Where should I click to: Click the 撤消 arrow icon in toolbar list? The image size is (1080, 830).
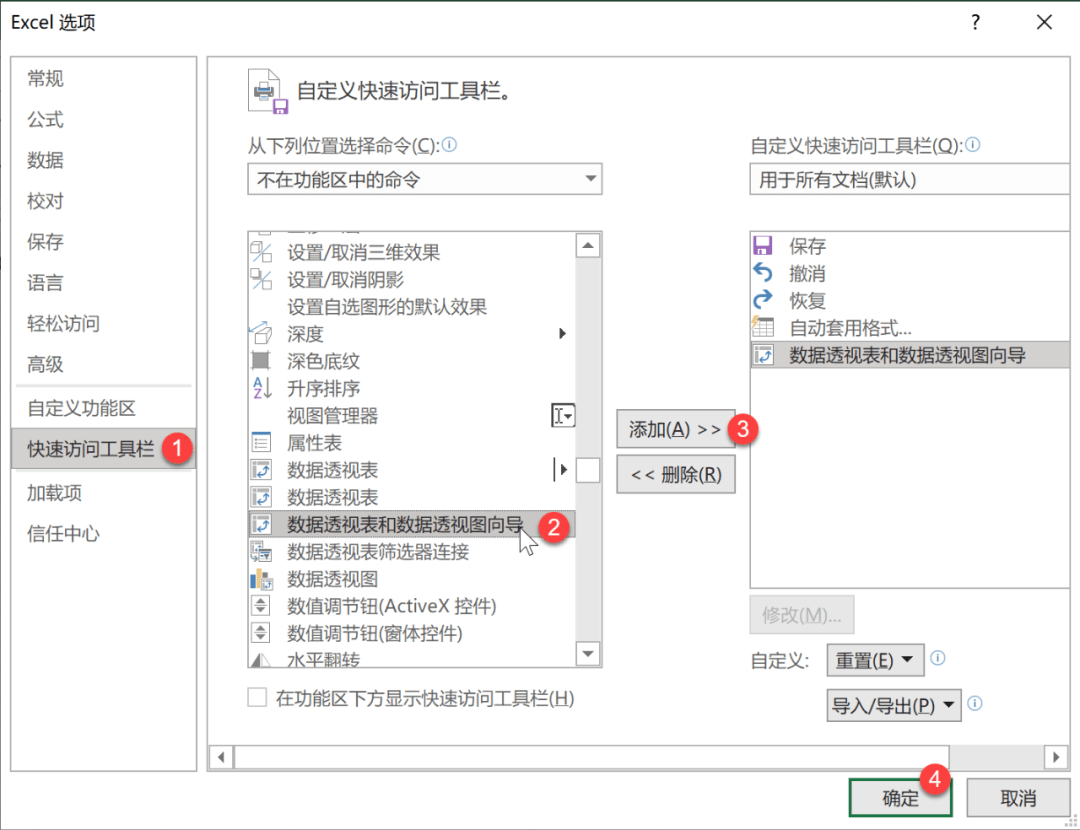click(762, 273)
